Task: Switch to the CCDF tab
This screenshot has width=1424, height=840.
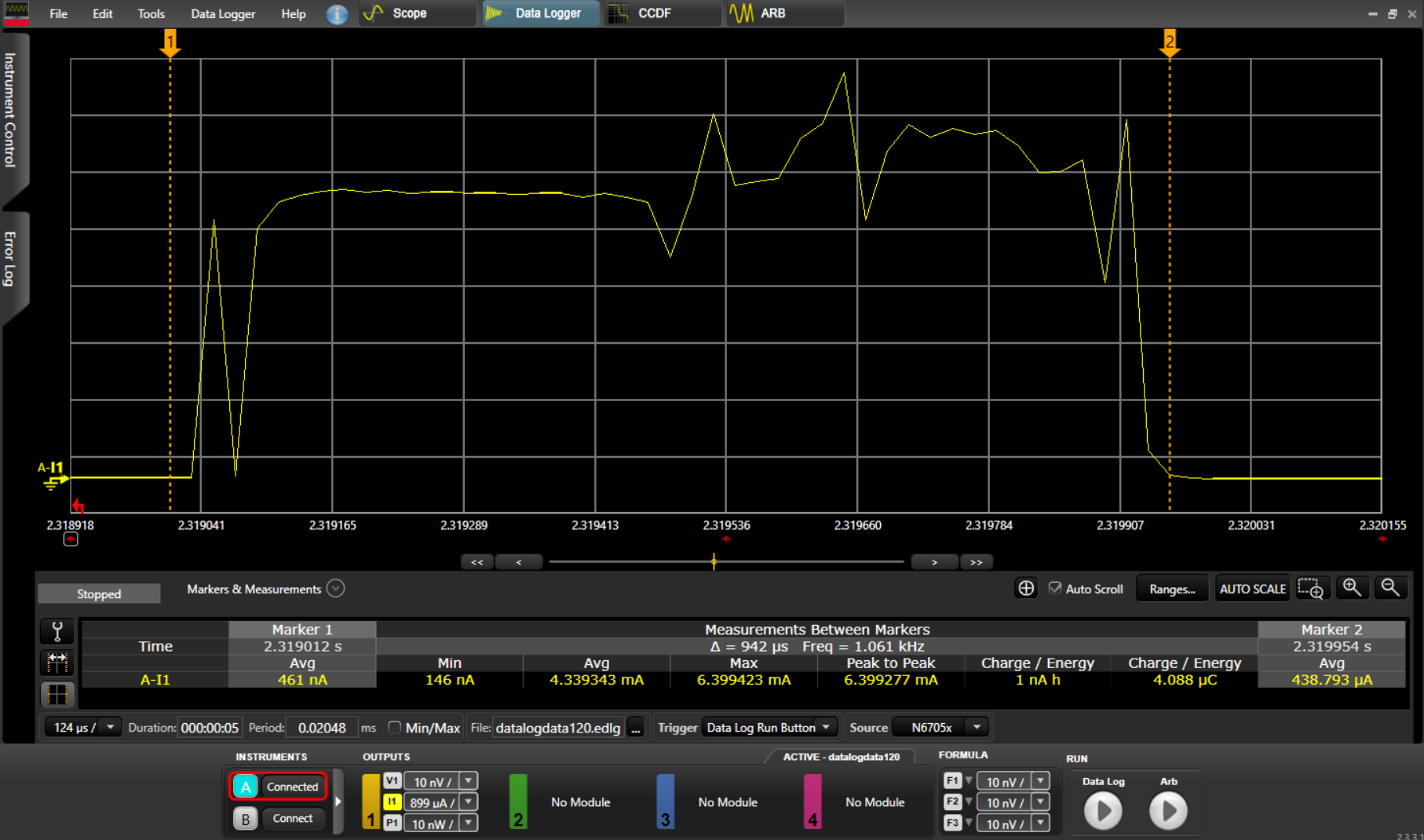Action: point(663,13)
